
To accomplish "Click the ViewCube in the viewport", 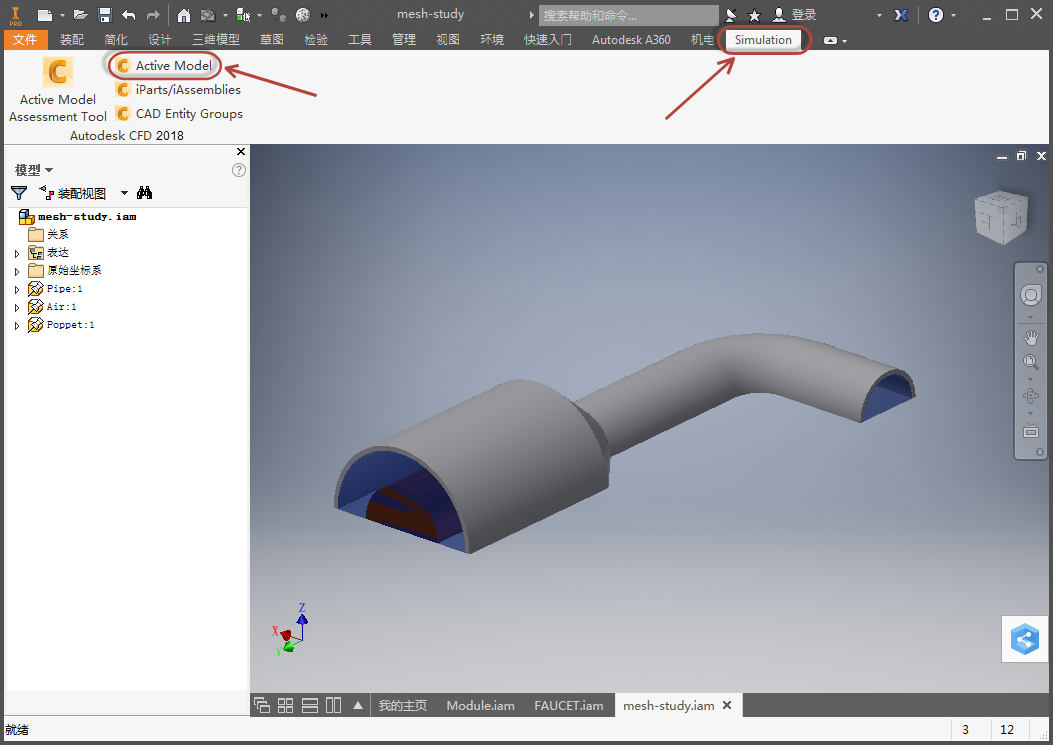I will 1001,216.
